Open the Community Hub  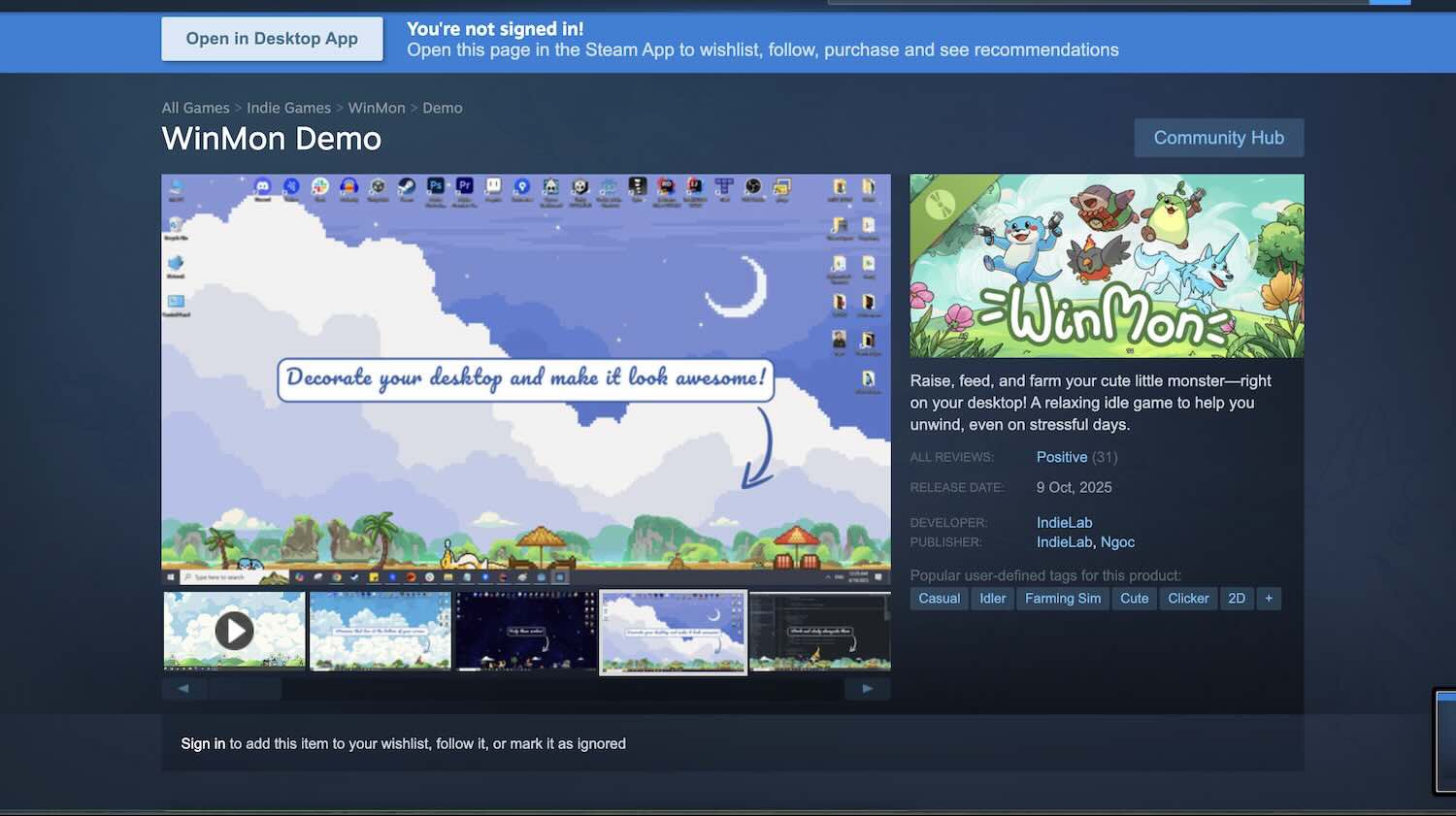1218,138
